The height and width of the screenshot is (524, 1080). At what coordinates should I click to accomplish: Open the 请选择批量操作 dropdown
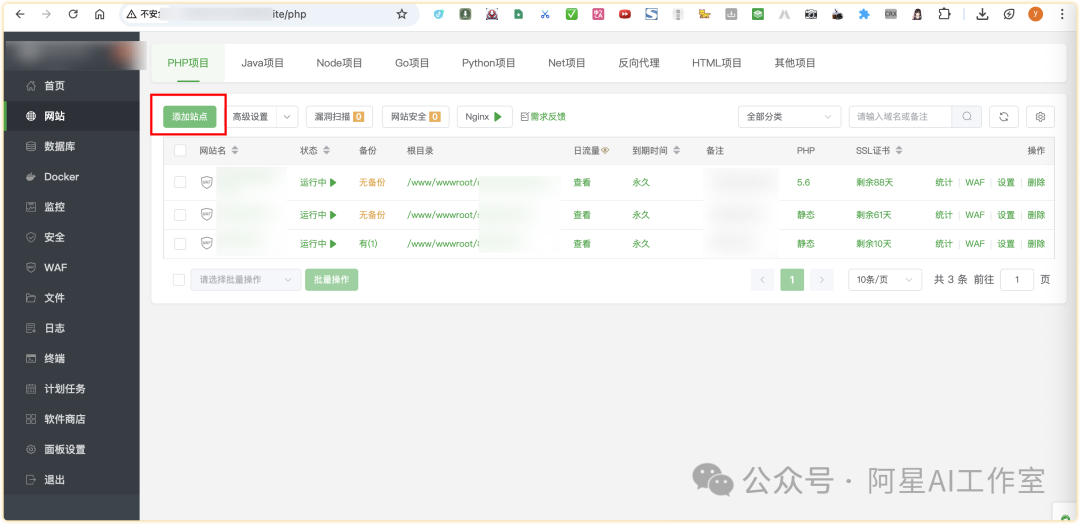[245, 280]
